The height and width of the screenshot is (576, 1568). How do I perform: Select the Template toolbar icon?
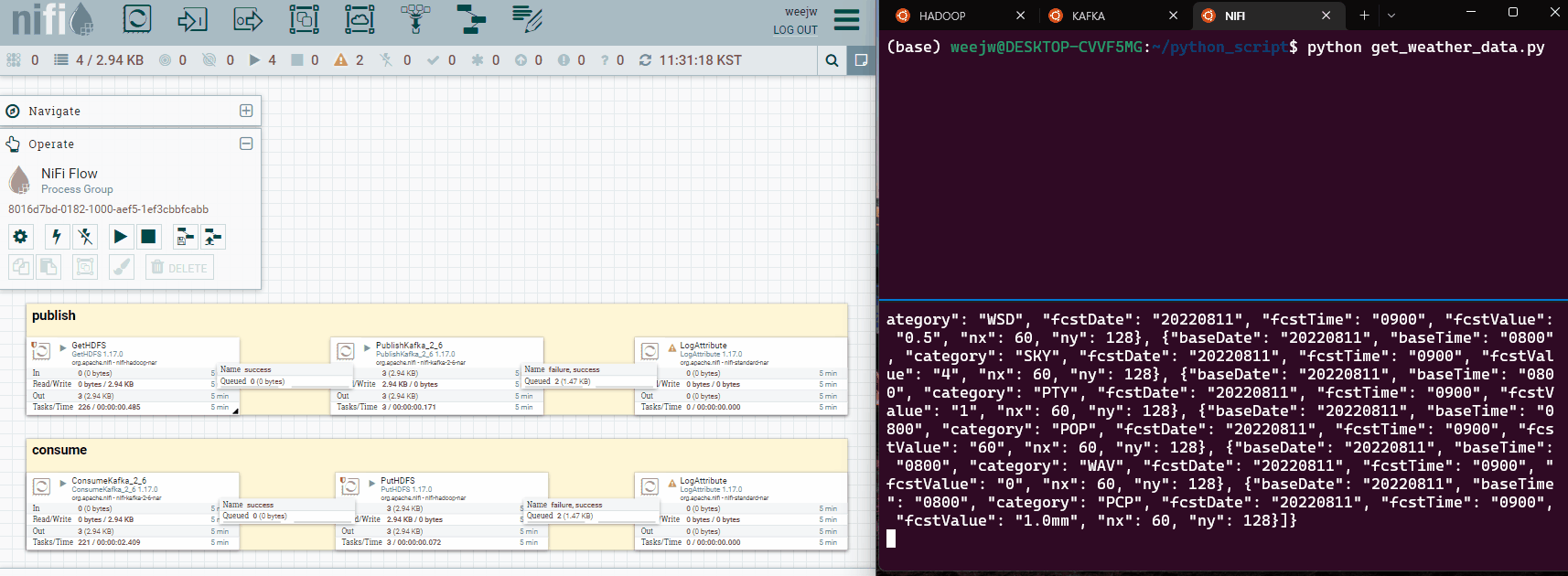click(471, 19)
